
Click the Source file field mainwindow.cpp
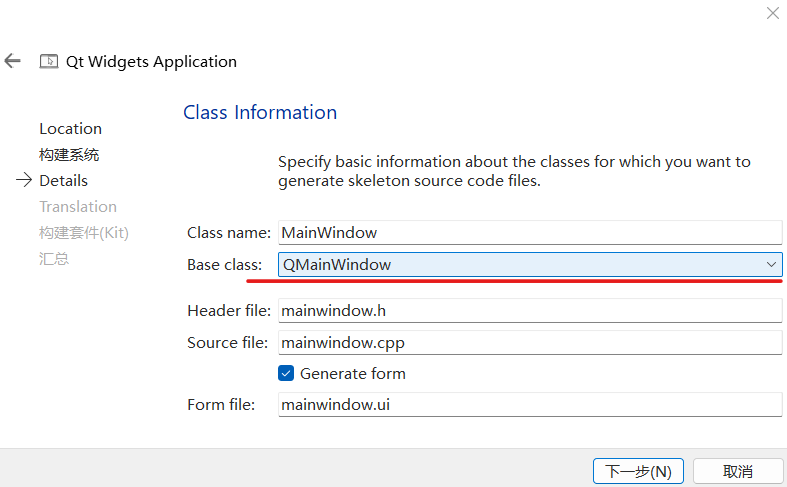click(x=530, y=342)
